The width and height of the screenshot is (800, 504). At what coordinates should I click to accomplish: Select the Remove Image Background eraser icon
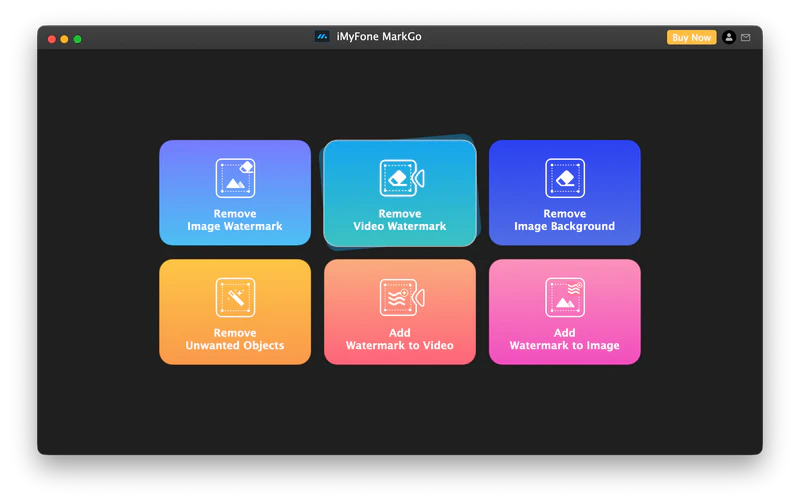pyautogui.click(x=565, y=178)
